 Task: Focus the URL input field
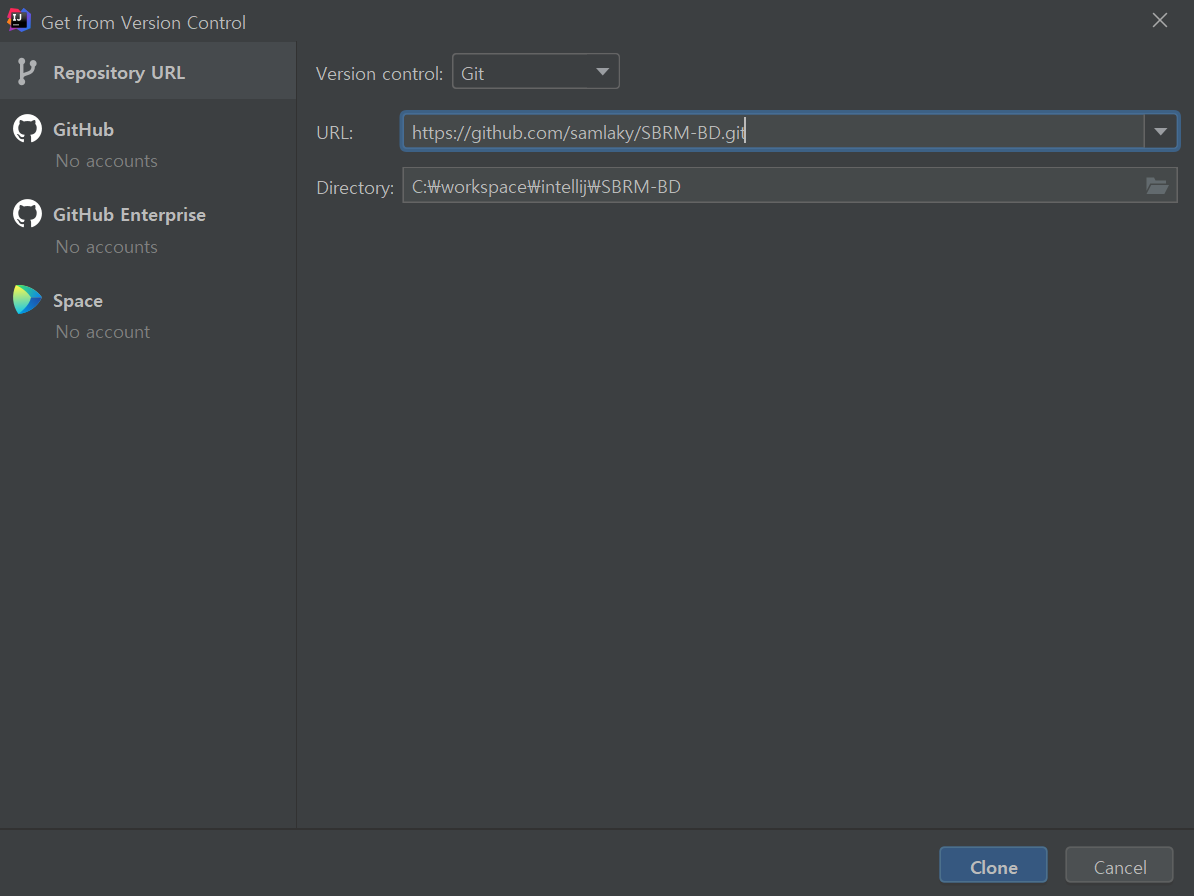click(x=772, y=131)
